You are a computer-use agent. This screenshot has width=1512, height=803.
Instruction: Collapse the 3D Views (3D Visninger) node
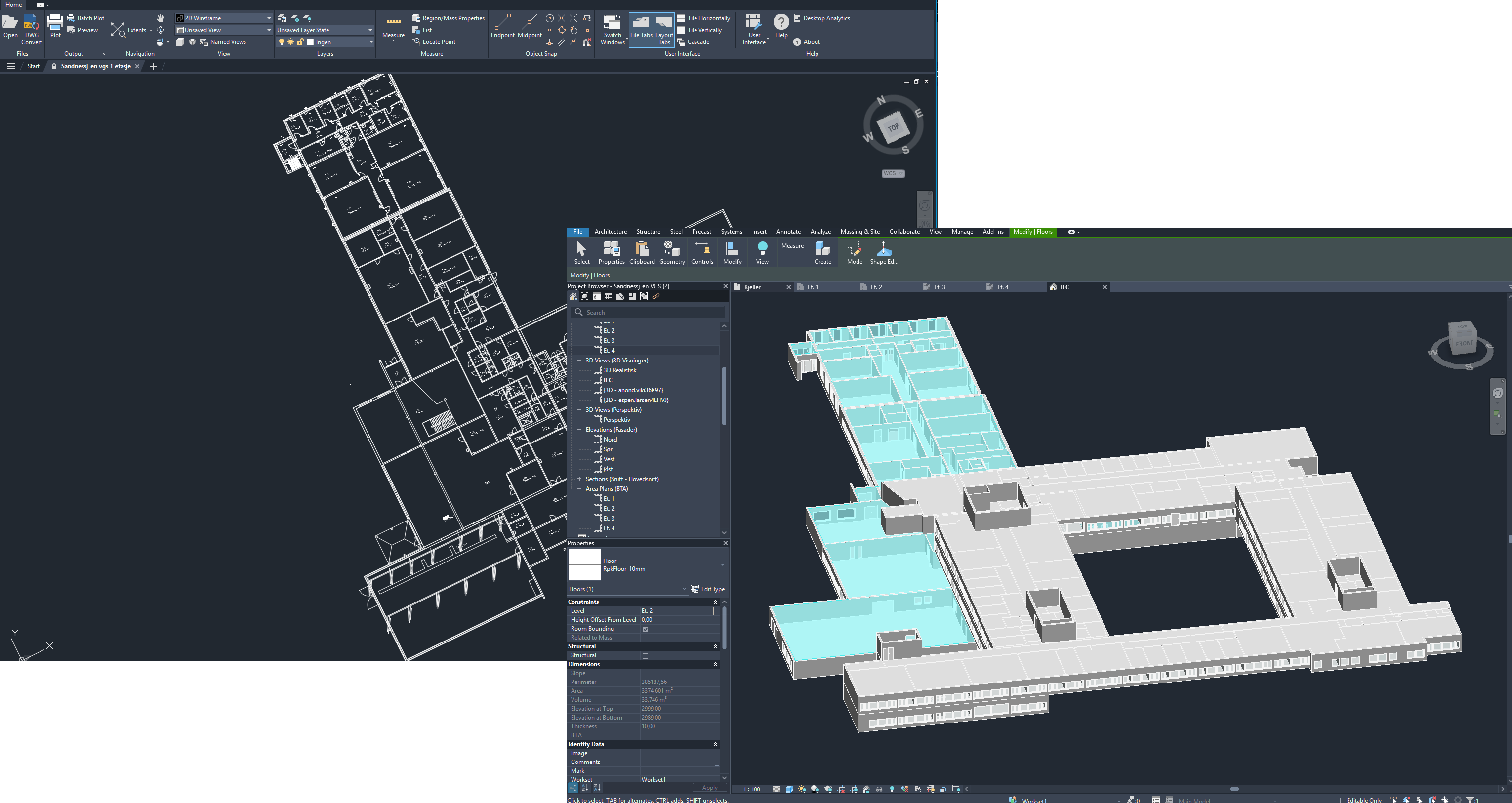coord(579,361)
